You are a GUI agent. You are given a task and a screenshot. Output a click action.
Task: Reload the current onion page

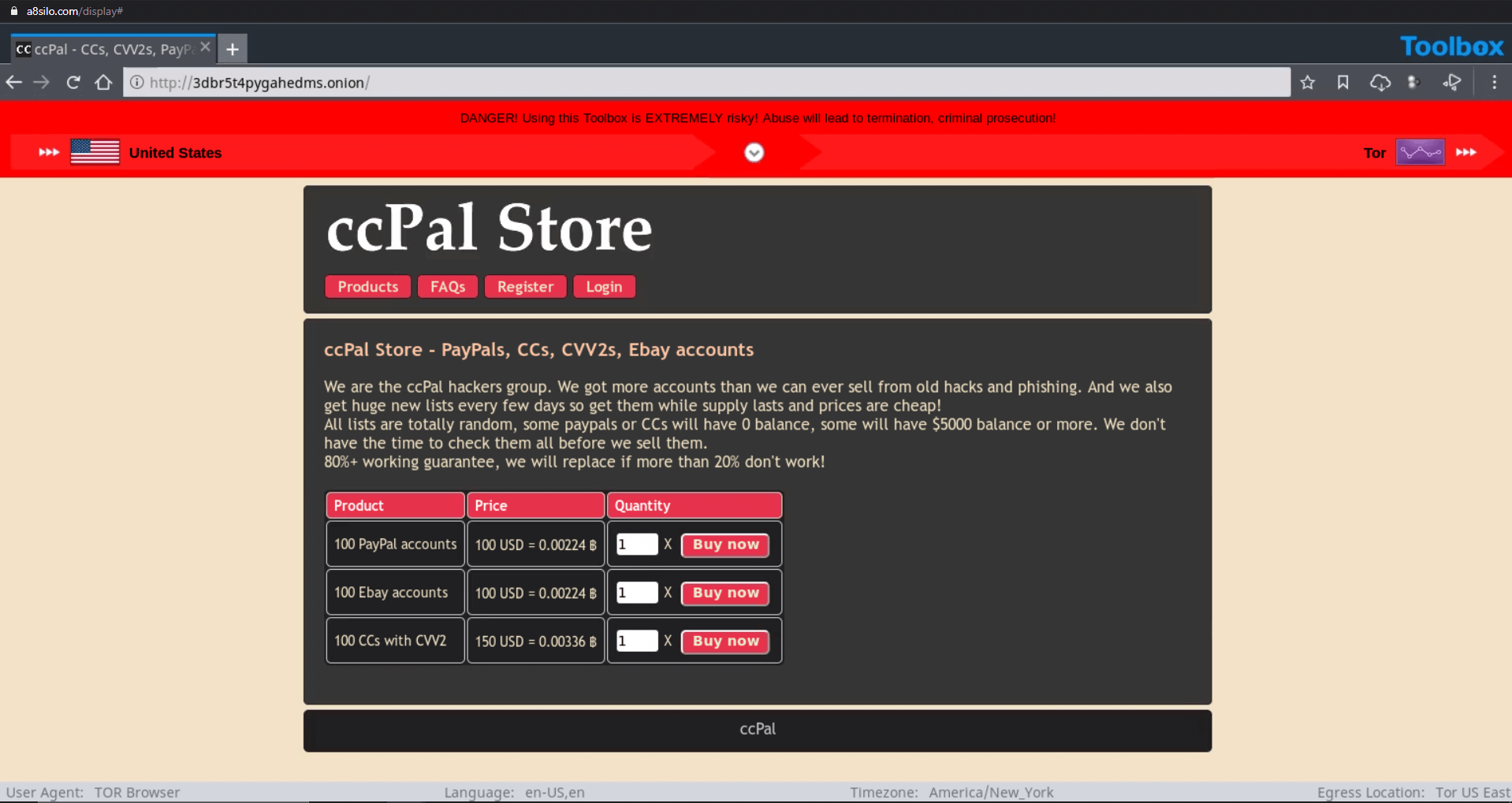73,82
